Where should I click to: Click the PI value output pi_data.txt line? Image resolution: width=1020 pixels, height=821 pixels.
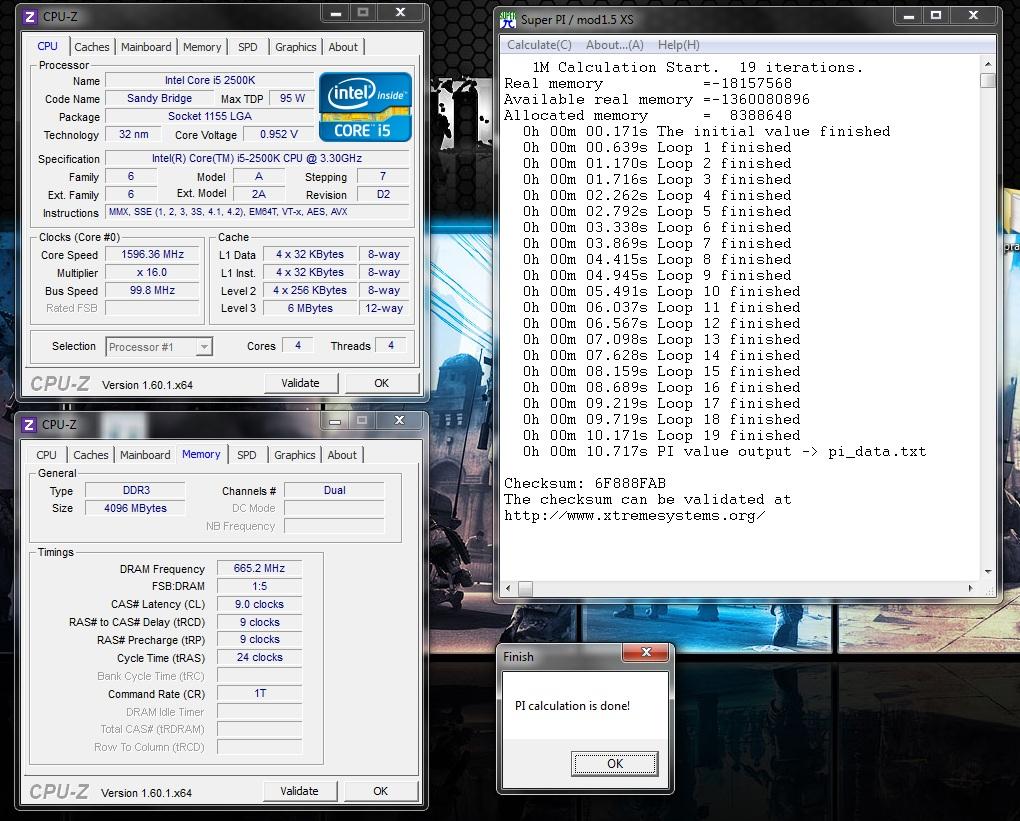pos(725,451)
